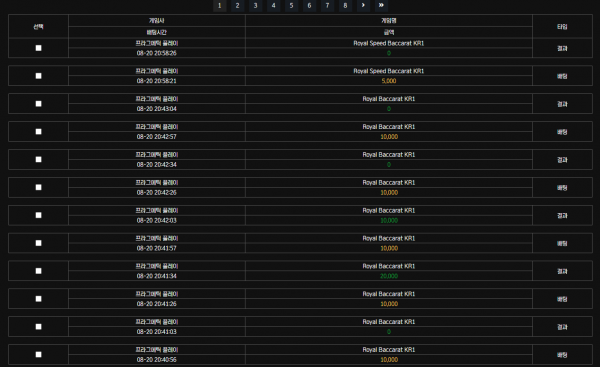
Task: Mark the 08-20 20:41:34 row checkbox
Action: [38, 271]
